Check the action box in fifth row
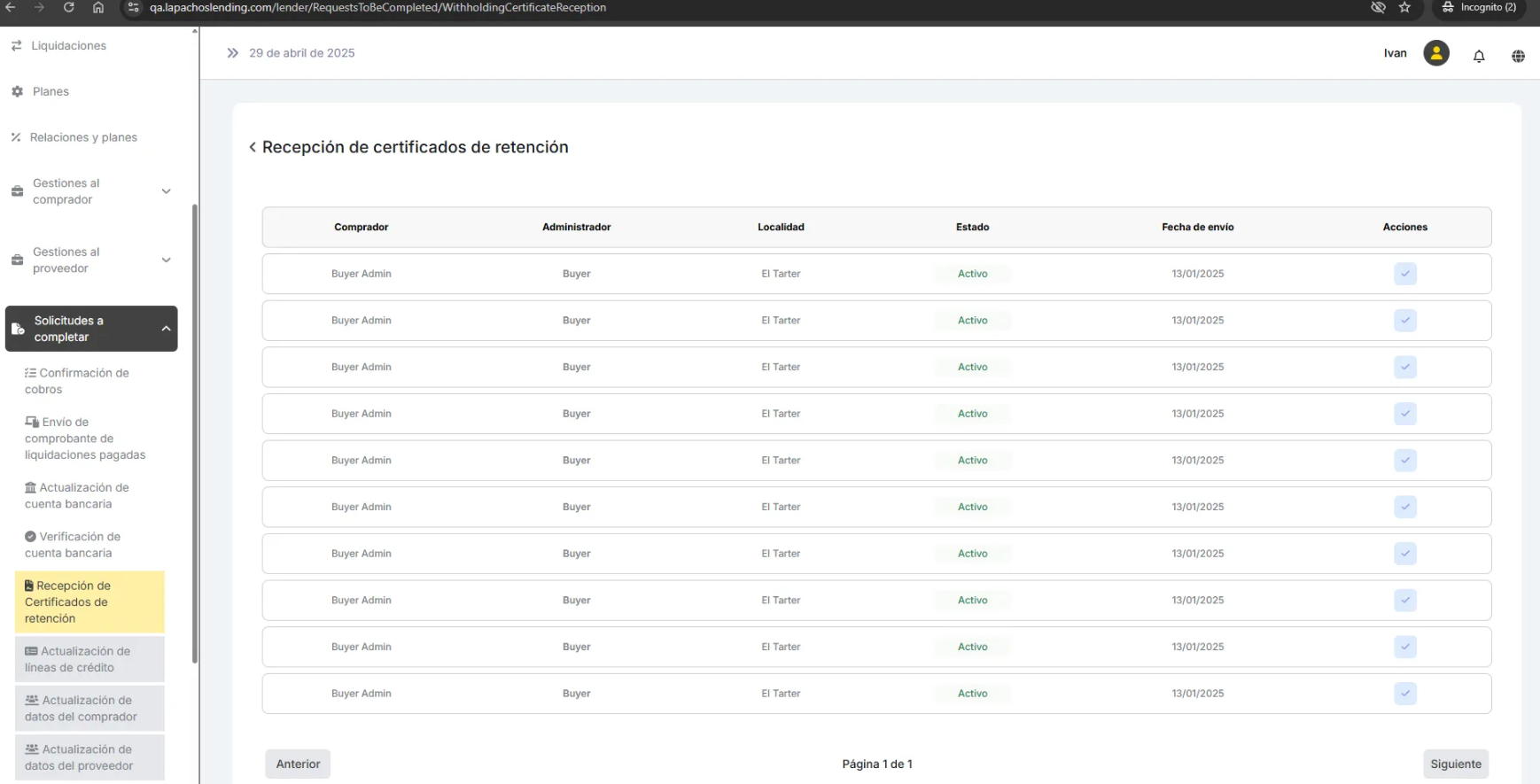The image size is (1540, 784). [x=1404, y=461]
